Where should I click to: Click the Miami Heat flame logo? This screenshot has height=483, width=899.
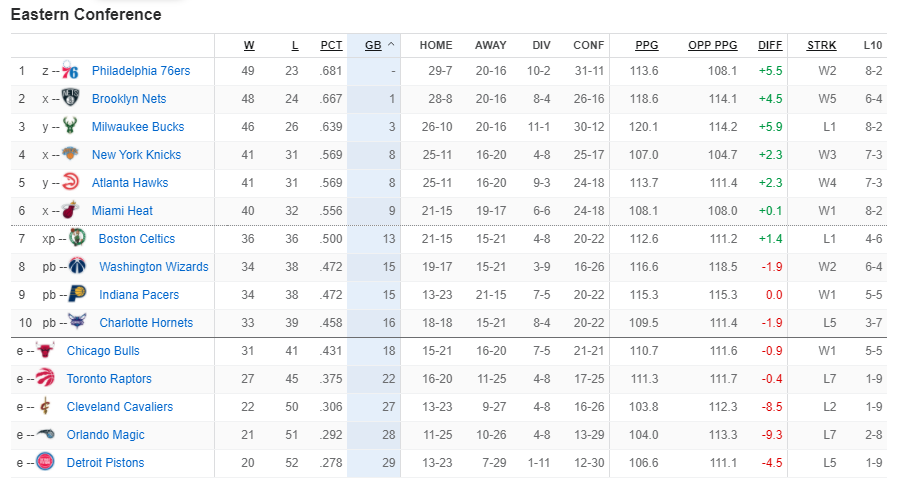[x=70, y=211]
